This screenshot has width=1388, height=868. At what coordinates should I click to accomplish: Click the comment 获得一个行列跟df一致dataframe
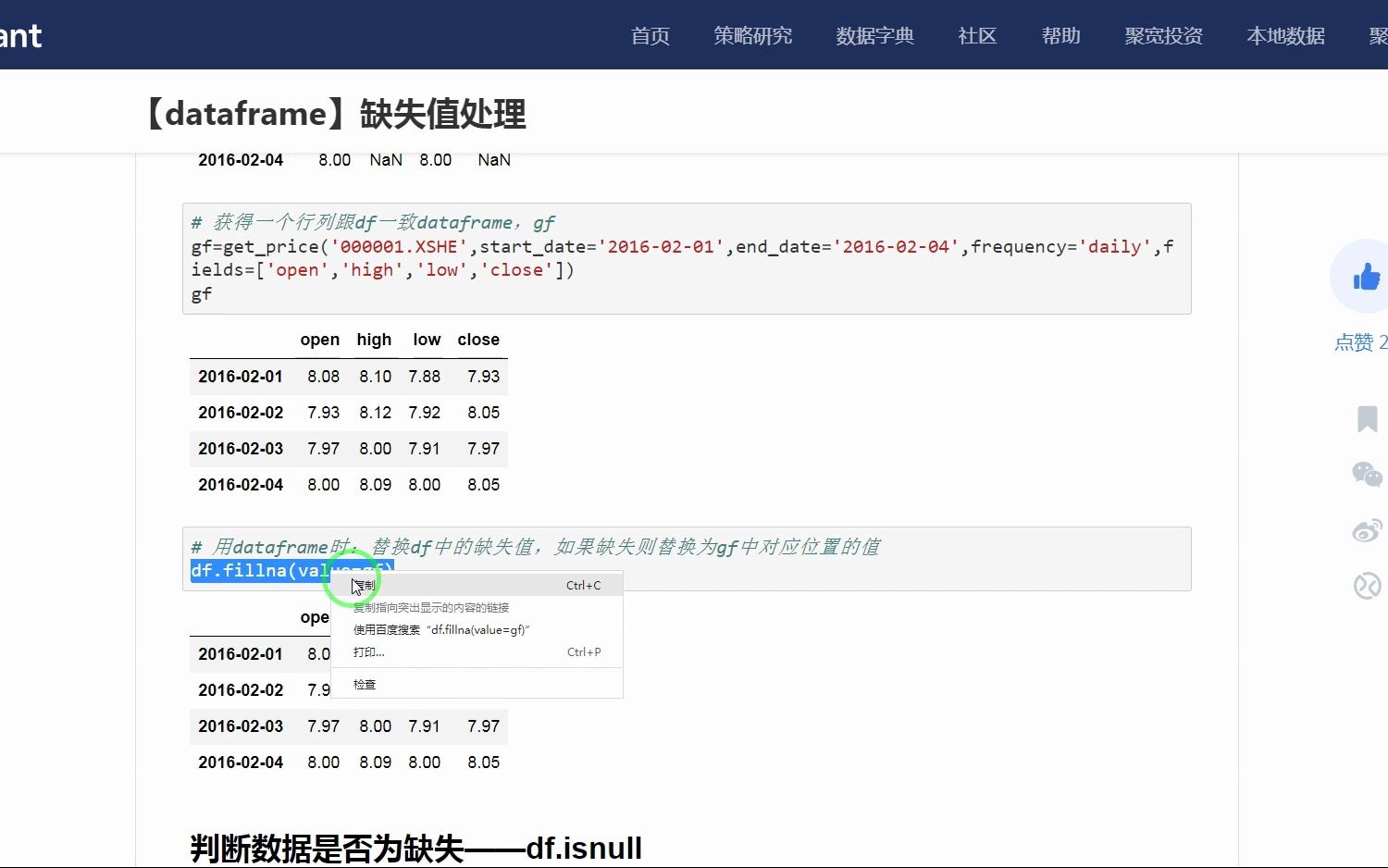pos(373,222)
